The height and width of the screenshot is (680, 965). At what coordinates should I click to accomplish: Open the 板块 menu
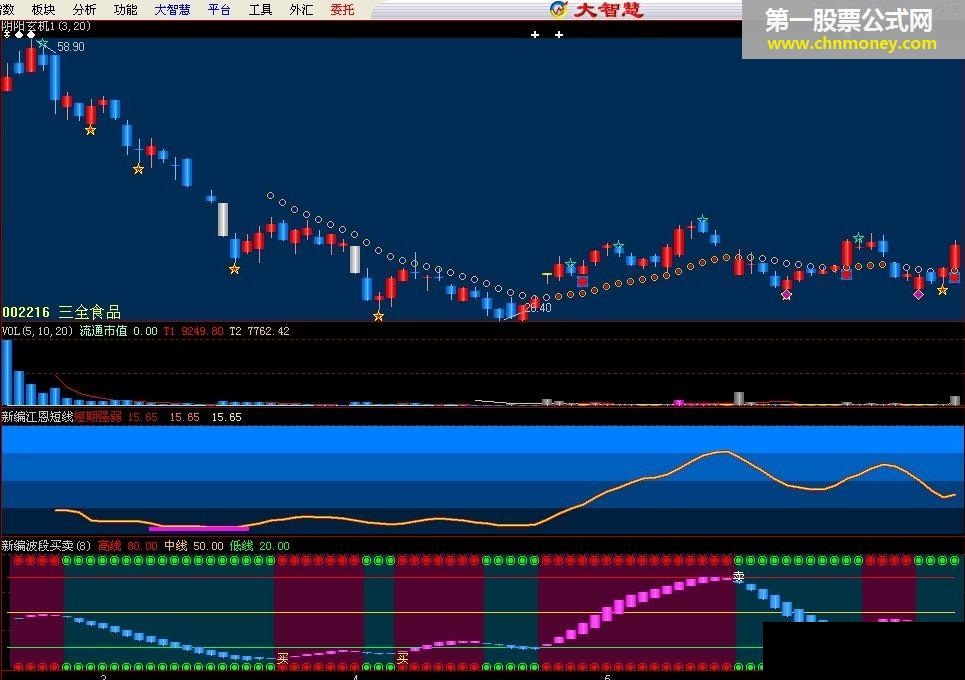[44, 9]
